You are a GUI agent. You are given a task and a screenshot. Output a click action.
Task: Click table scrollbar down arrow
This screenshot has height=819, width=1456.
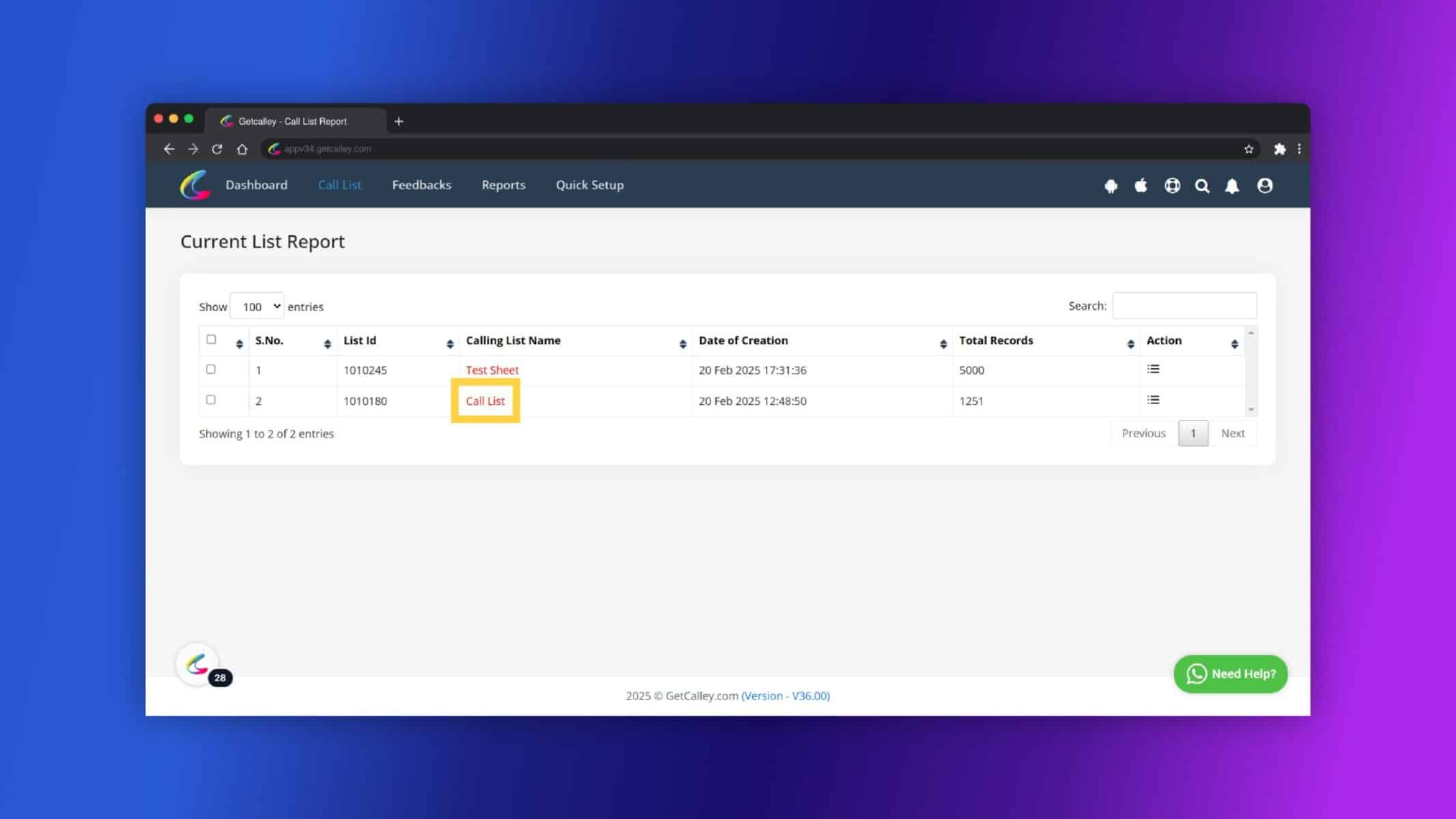[x=1251, y=409]
